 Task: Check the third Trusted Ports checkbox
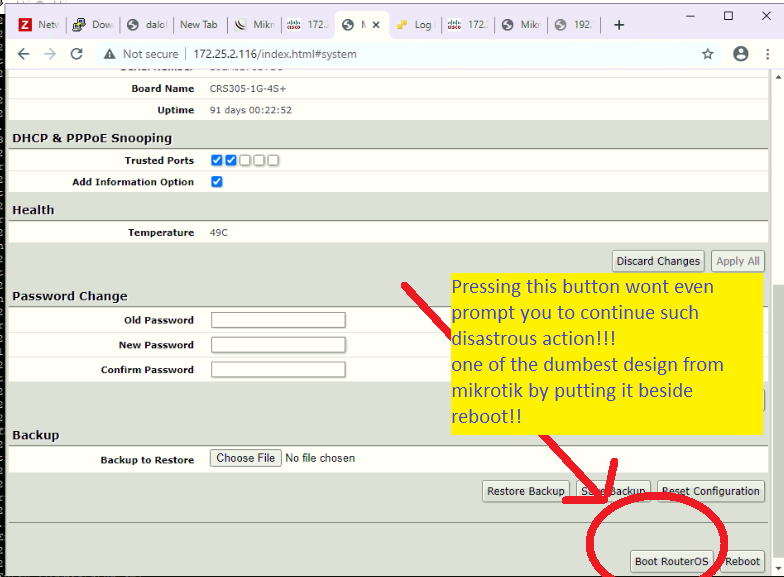click(244, 160)
